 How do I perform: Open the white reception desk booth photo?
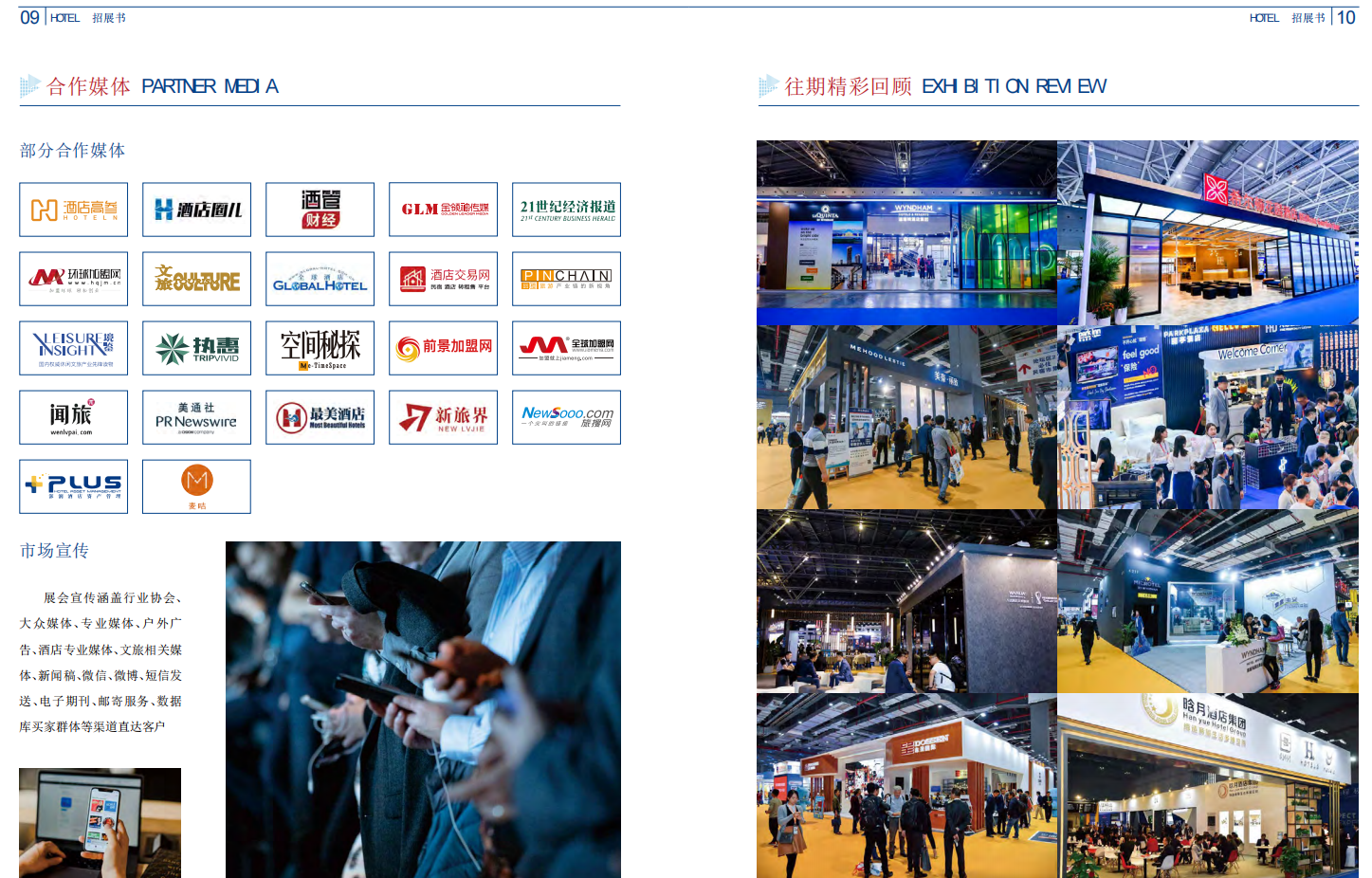click(x=1208, y=601)
